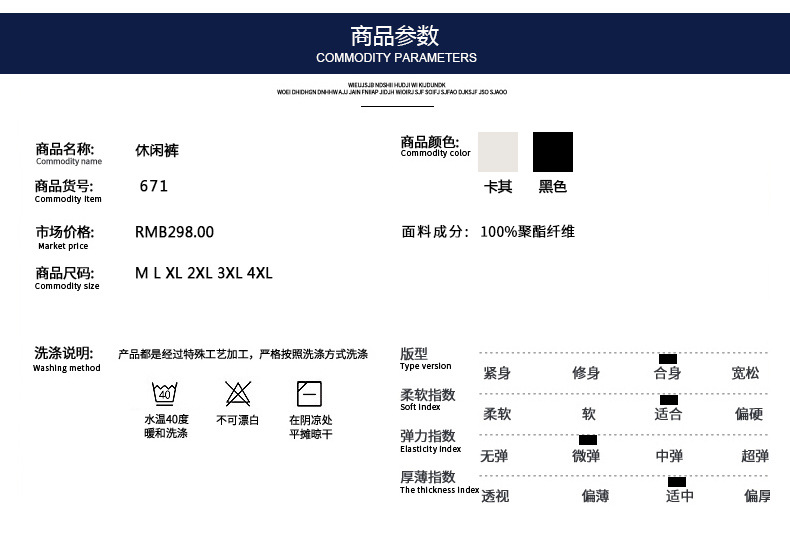Click the price RMB298.00
The image size is (790, 540).
point(174,232)
